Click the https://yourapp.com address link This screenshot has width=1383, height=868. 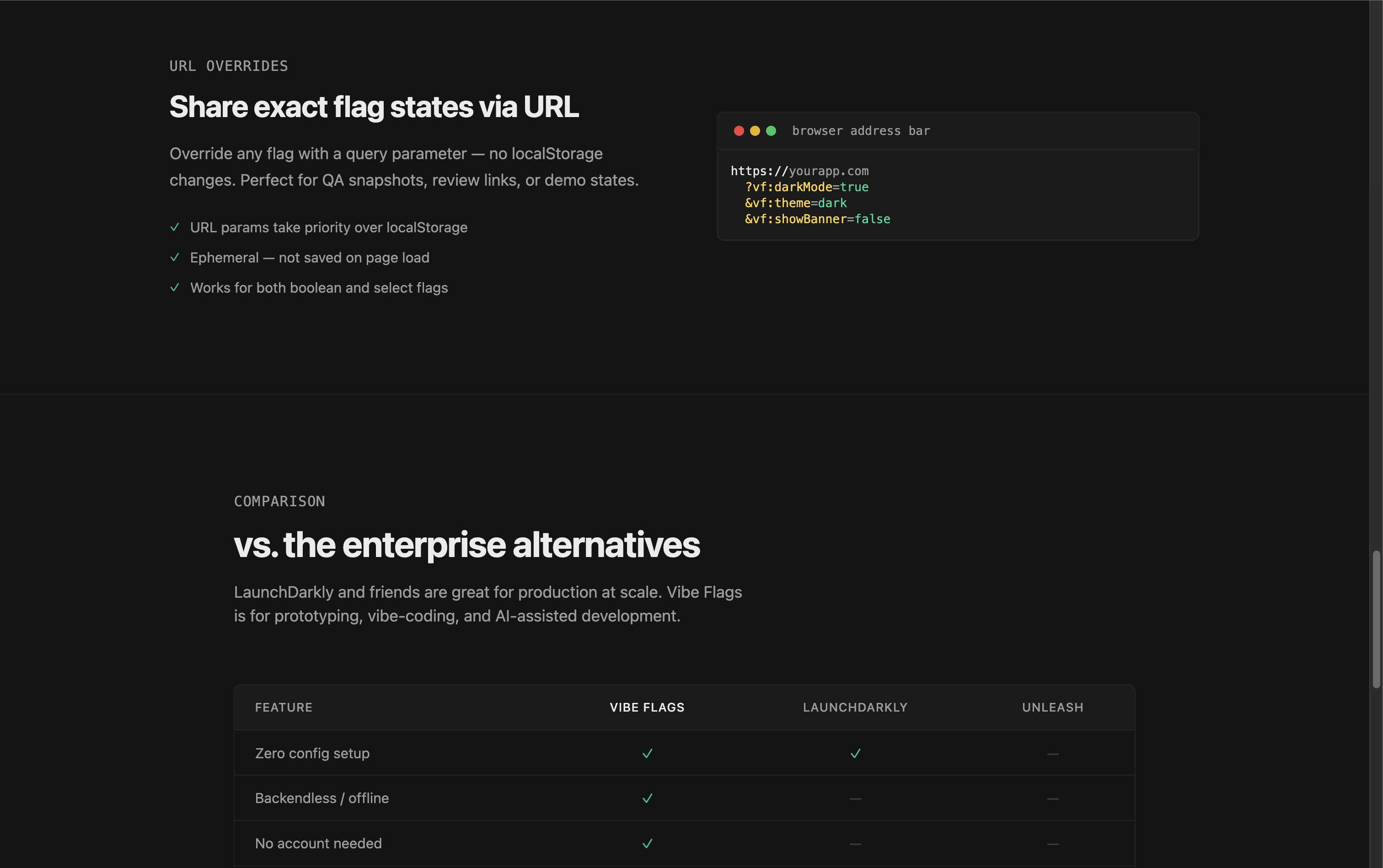tap(800, 171)
